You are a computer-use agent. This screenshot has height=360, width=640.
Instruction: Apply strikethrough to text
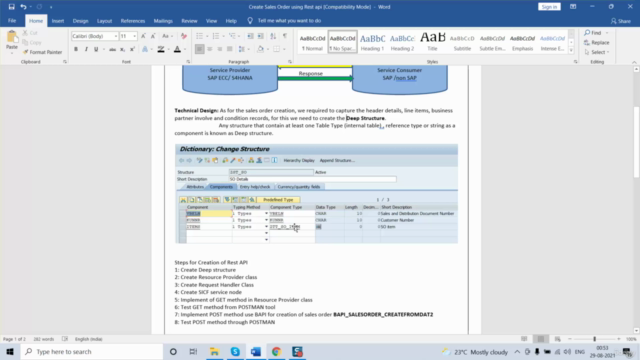pyautogui.click(x=112, y=49)
